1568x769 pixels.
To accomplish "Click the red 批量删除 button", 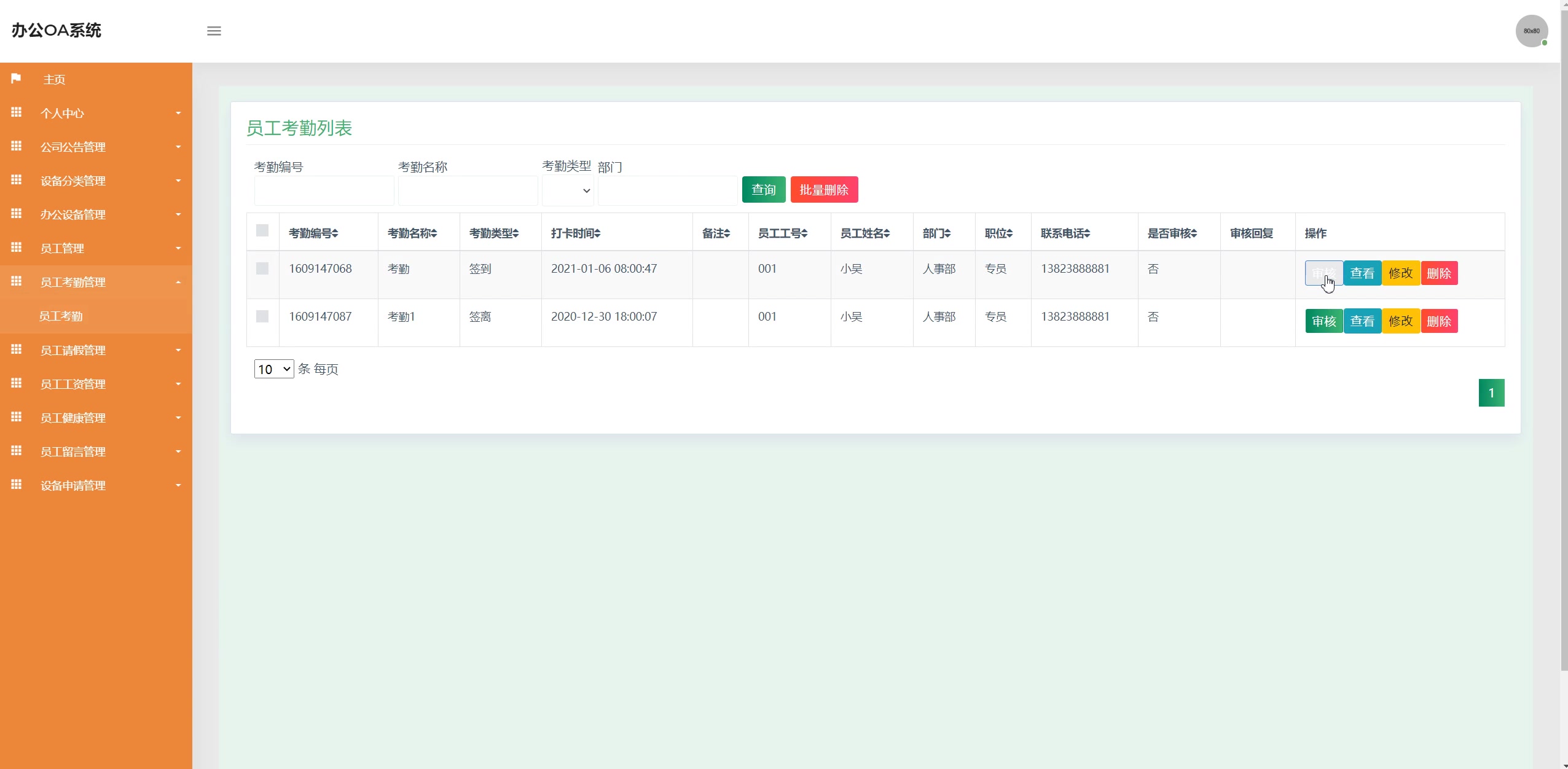I will pyautogui.click(x=824, y=190).
